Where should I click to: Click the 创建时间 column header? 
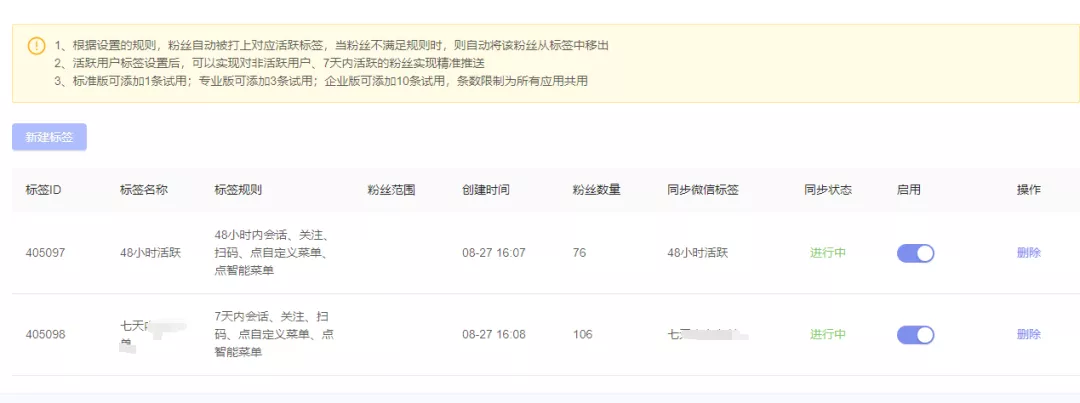486,190
